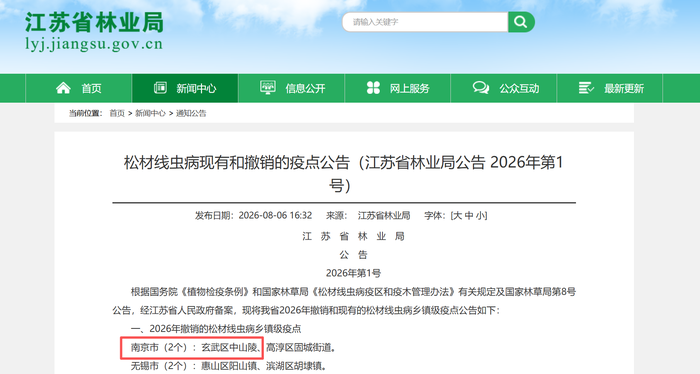Set font size to 大
Viewport: 700px width, 374px height.
pos(458,216)
